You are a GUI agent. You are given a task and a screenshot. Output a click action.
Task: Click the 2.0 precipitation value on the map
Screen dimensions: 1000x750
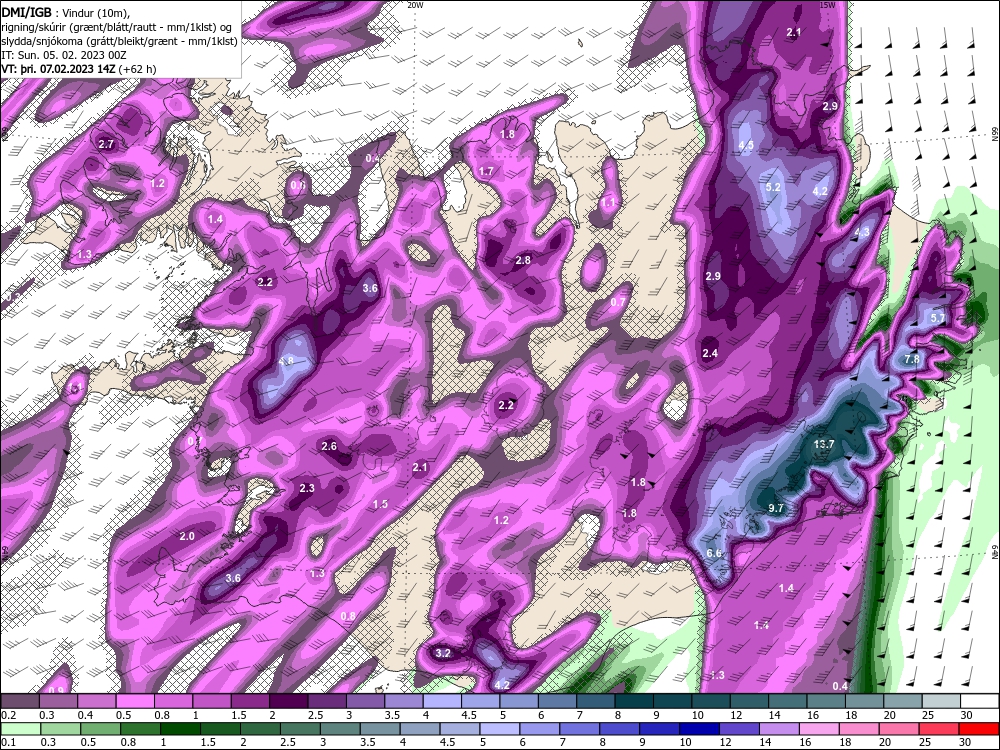pyautogui.click(x=187, y=536)
